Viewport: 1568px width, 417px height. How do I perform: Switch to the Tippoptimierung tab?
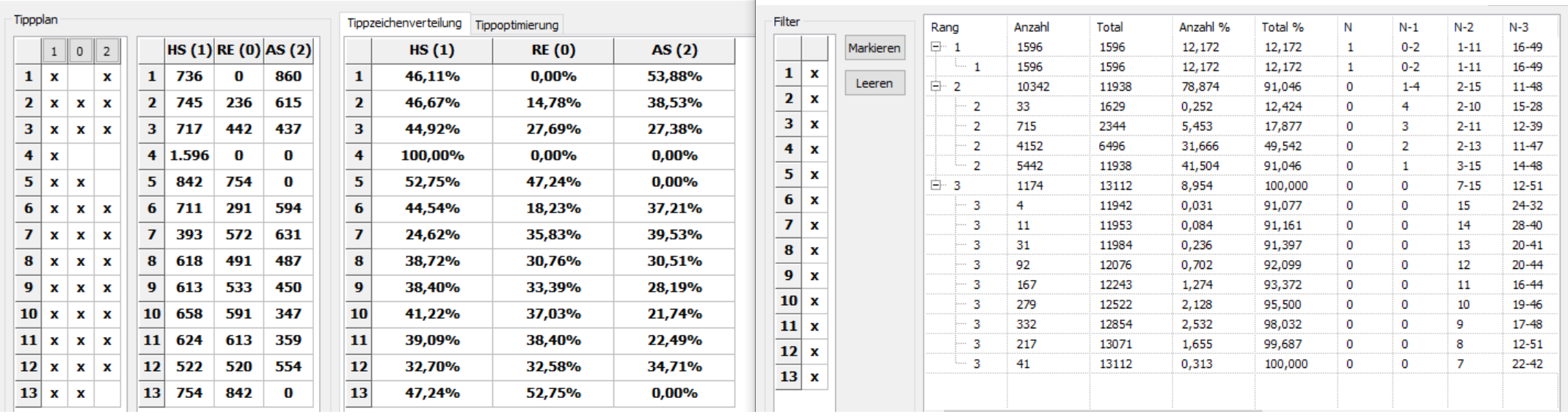(x=517, y=25)
